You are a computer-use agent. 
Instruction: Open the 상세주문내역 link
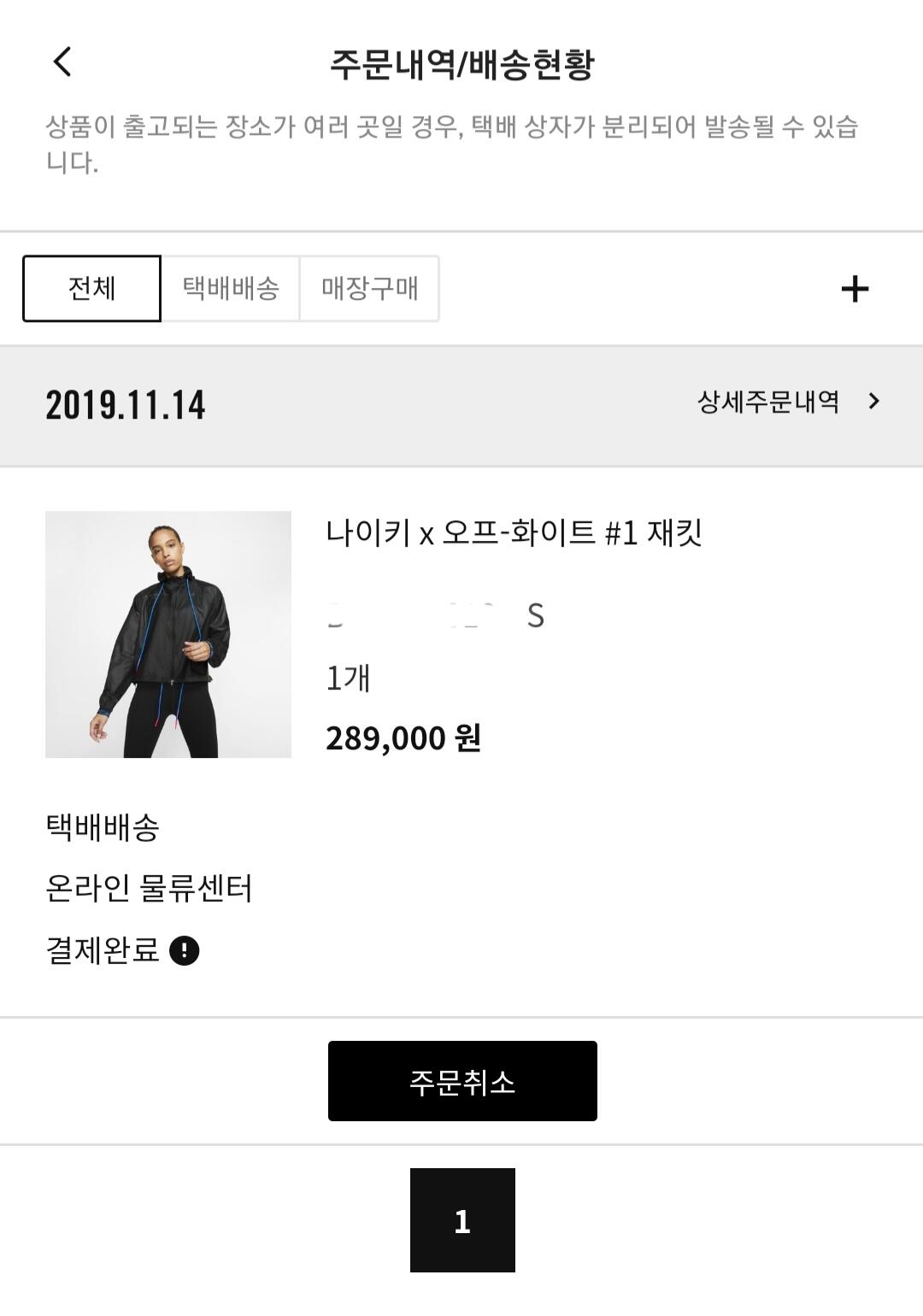point(767,401)
